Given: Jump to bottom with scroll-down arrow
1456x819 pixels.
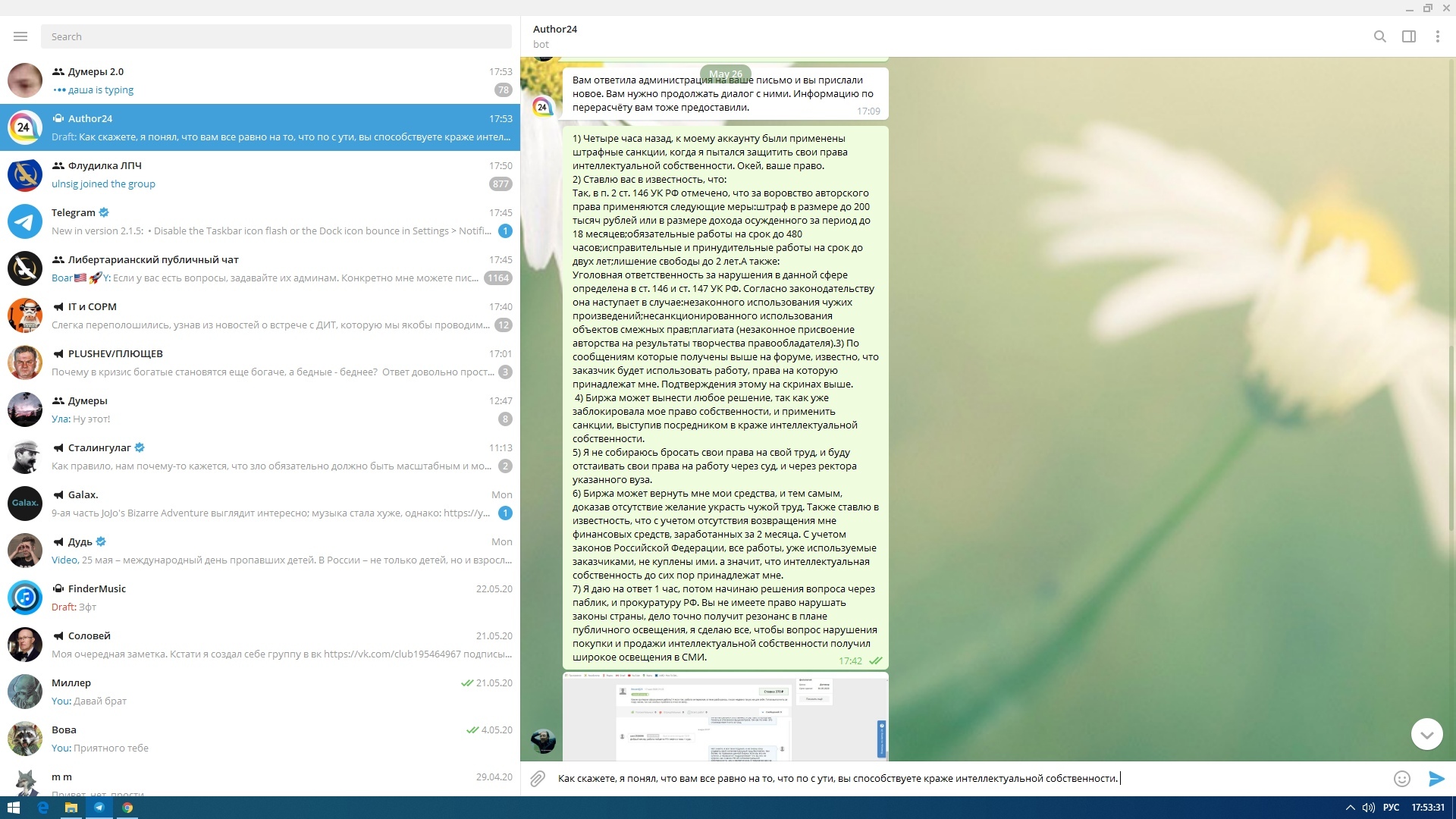Looking at the screenshot, I should click(x=1426, y=734).
